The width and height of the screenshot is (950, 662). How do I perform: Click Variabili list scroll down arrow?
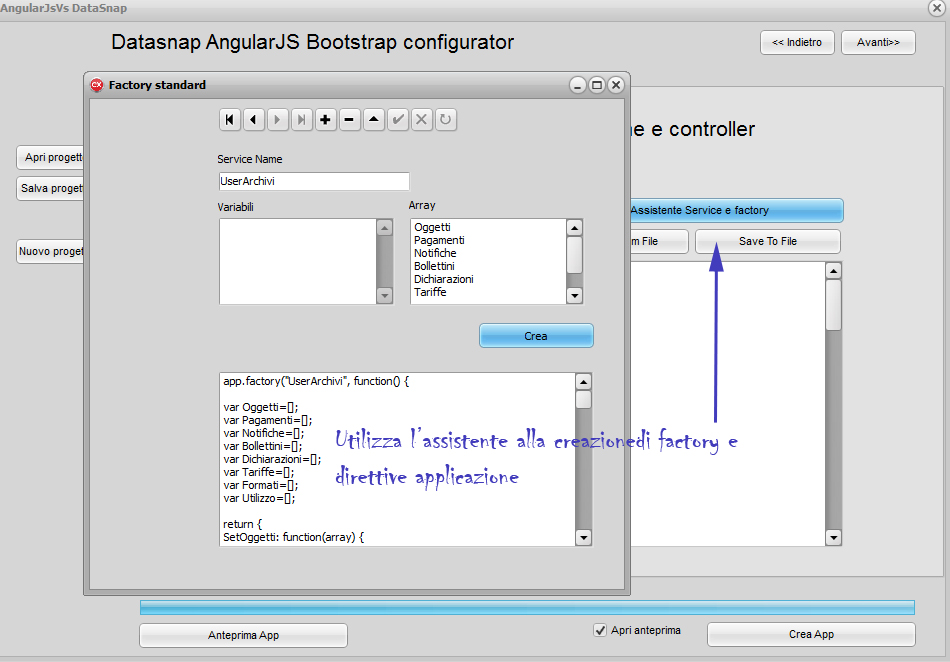pyautogui.click(x=385, y=296)
